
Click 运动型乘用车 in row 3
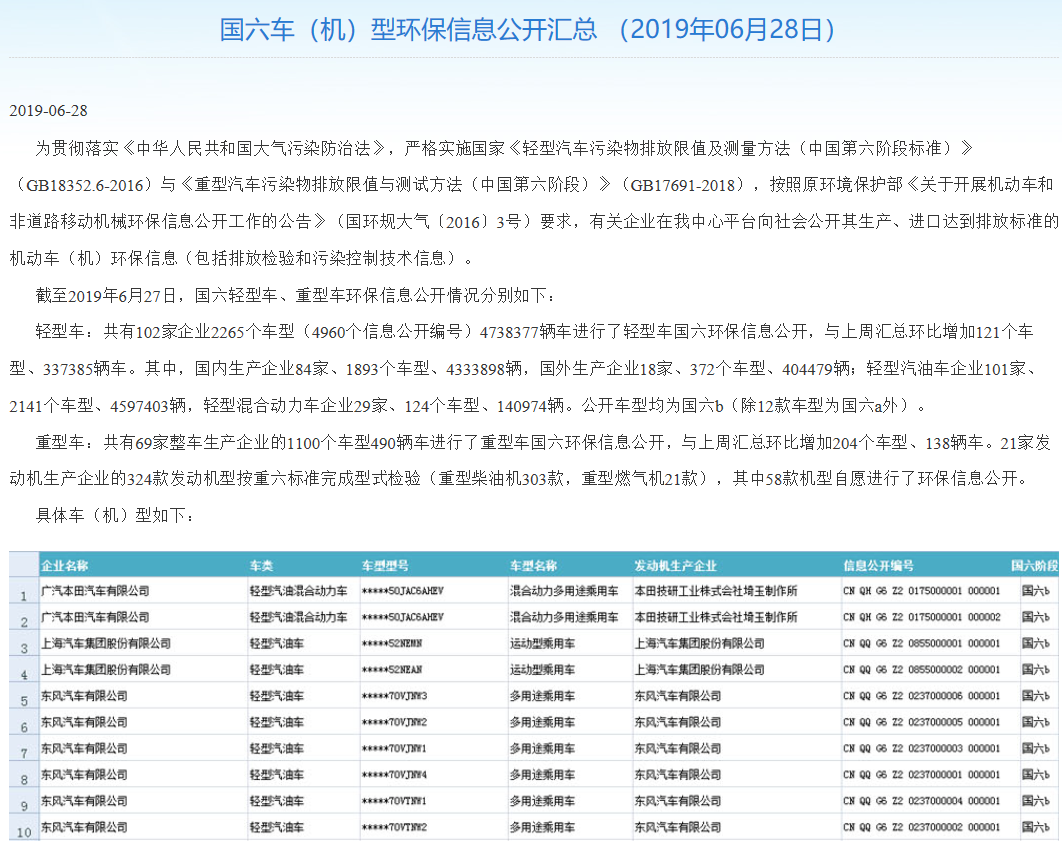tap(542, 643)
